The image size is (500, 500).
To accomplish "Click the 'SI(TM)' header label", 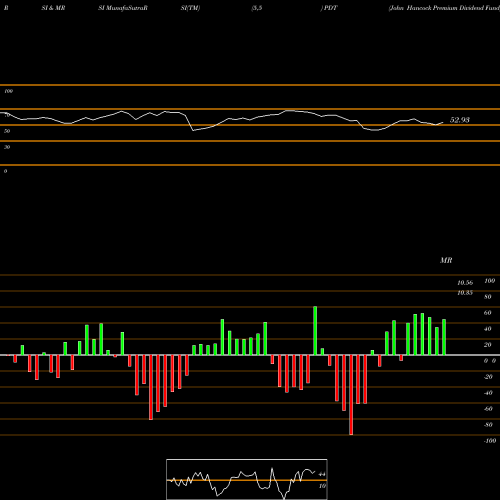I will [190, 8].
